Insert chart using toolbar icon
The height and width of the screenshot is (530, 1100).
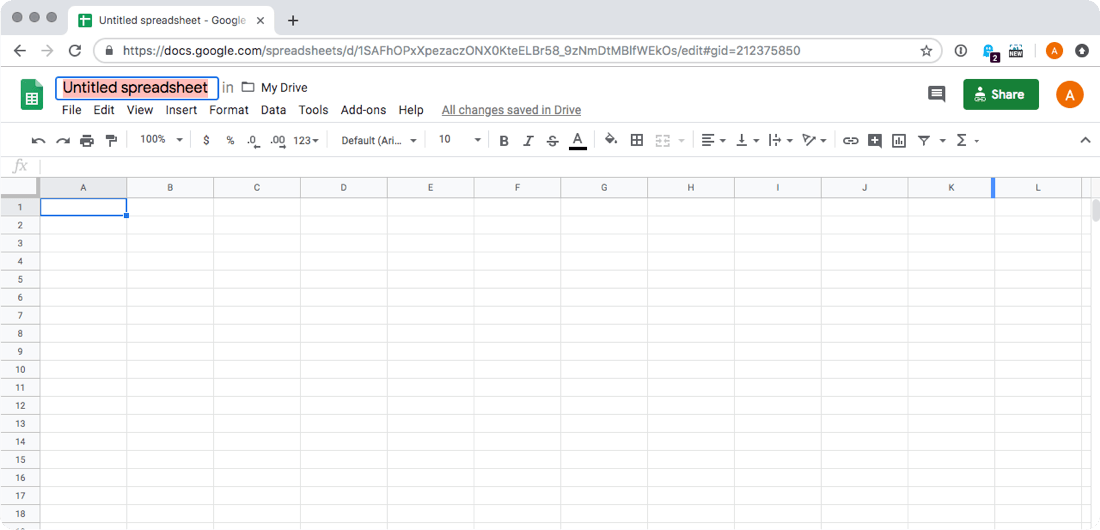899,140
